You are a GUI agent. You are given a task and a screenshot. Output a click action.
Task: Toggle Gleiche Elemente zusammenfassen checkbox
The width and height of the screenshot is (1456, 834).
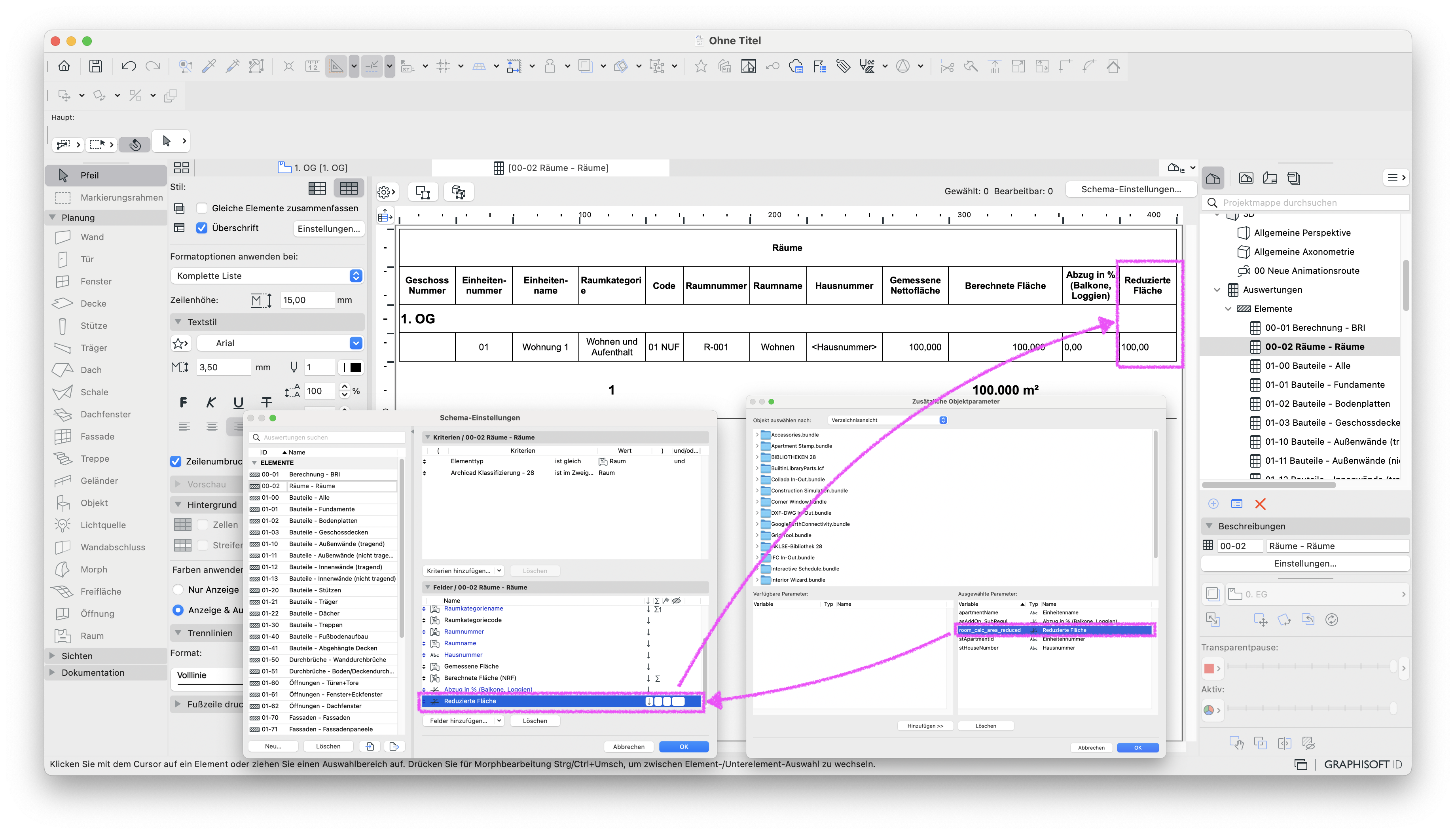[x=202, y=208]
